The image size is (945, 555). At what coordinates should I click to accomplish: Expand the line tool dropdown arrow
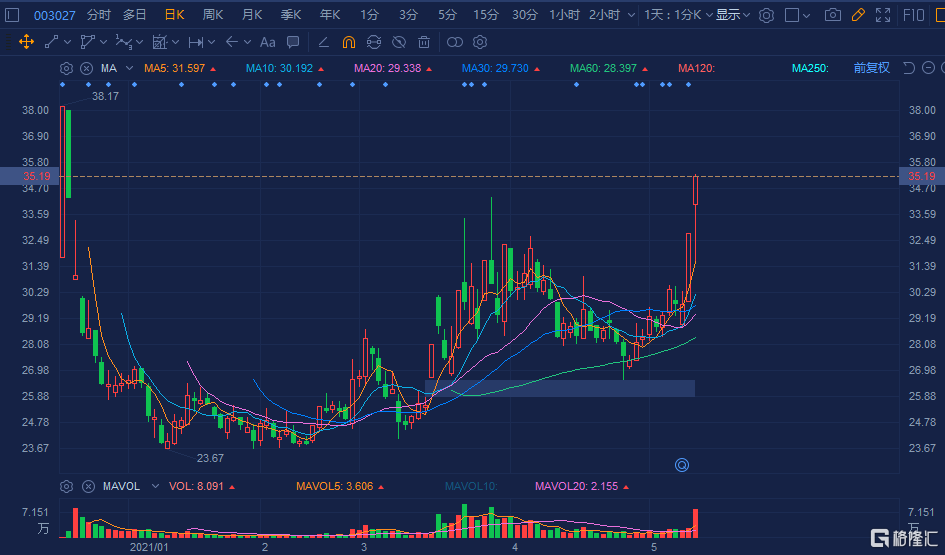[x=67, y=42]
